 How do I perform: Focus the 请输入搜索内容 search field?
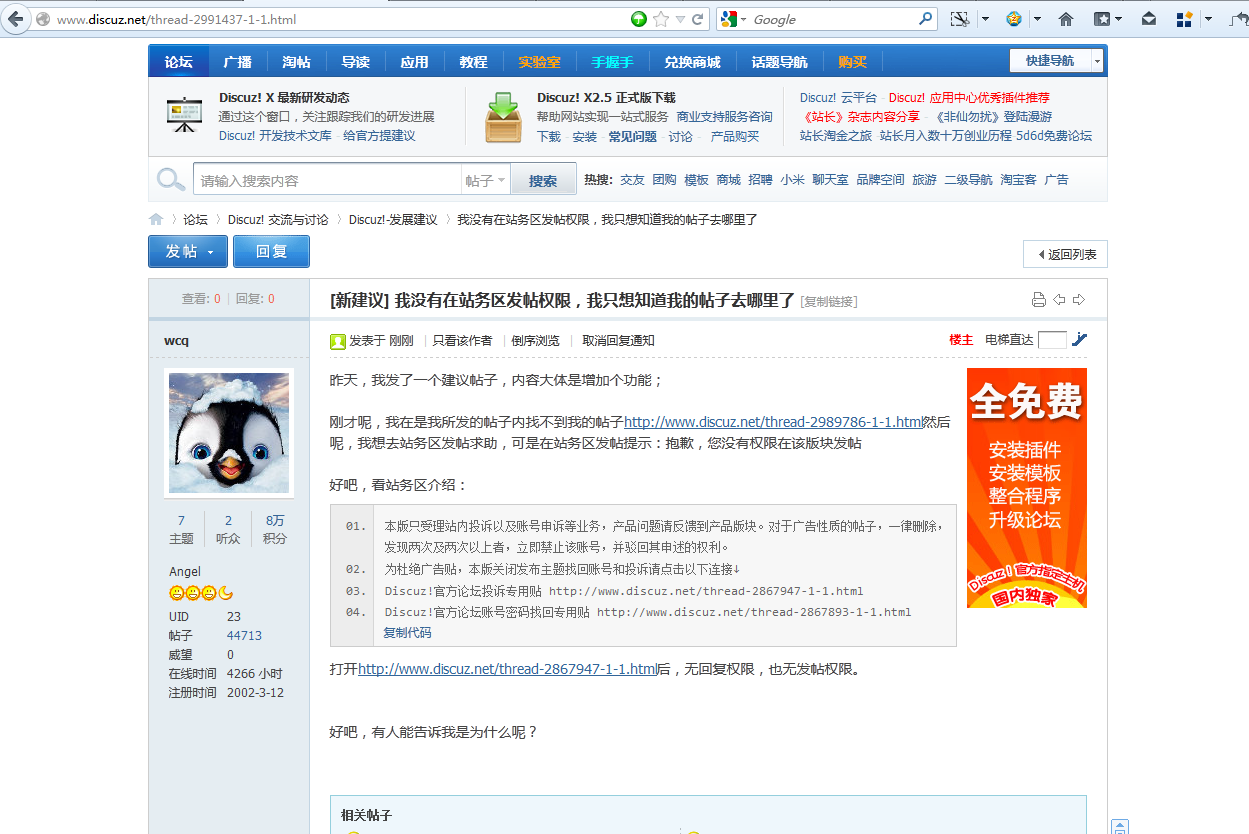327,181
